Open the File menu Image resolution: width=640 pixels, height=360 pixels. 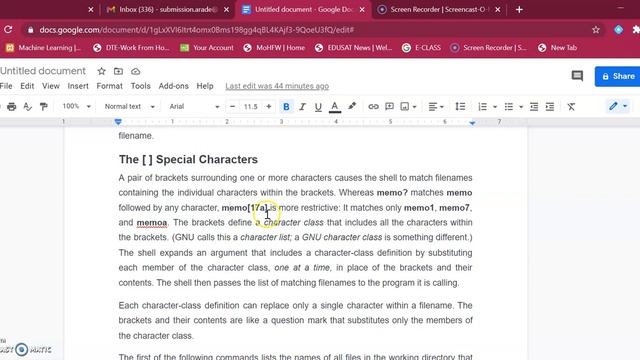coord(6,86)
